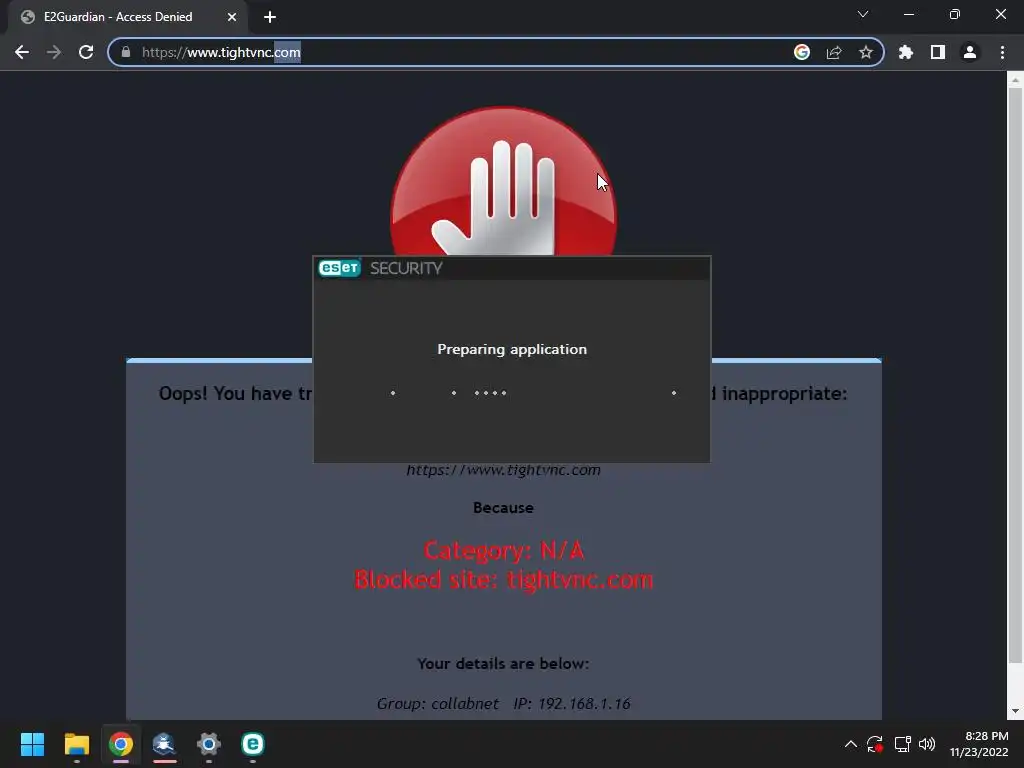1024x768 pixels.
Task: Click 'IP: 192.168.1.16' text
Action: (572, 703)
